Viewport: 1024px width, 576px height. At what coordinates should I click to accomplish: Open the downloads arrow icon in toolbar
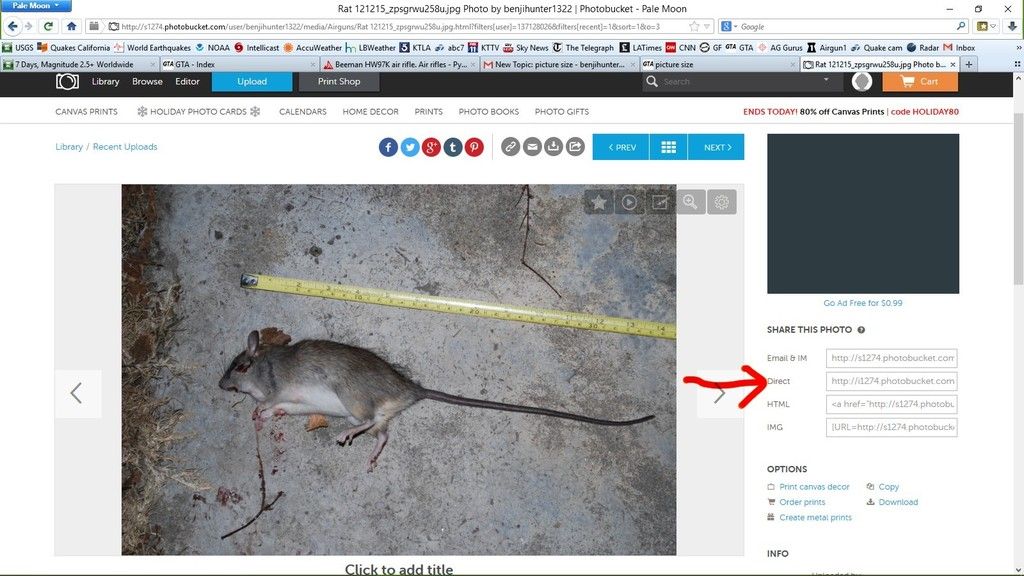coord(1012,26)
